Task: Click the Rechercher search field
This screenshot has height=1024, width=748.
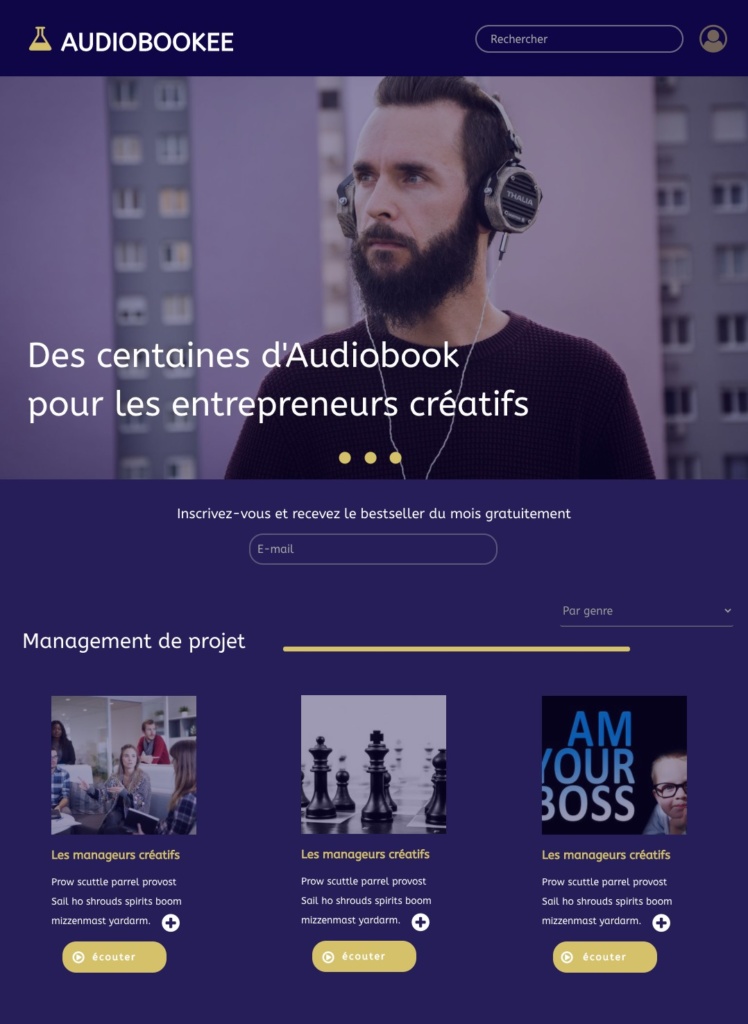Action: pyautogui.click(x=579, y=39)
